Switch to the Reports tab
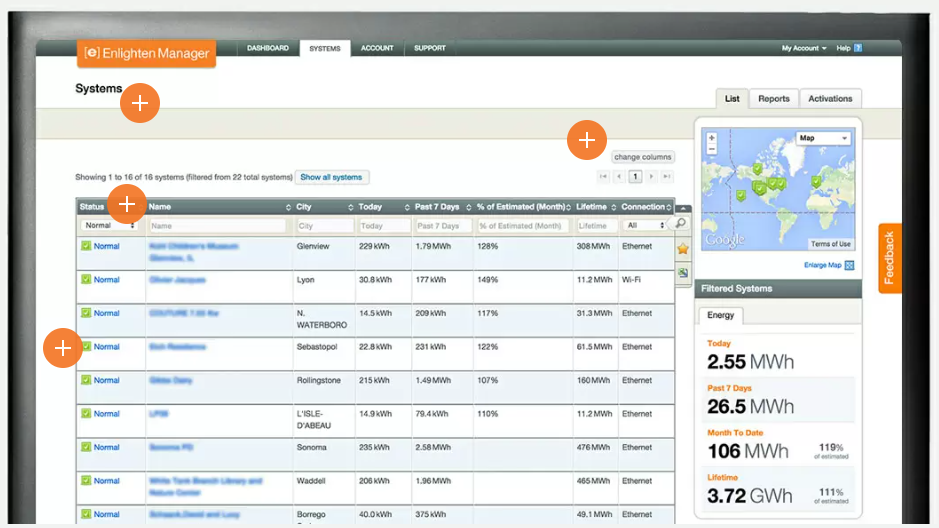939x528 pixels. 774,99
